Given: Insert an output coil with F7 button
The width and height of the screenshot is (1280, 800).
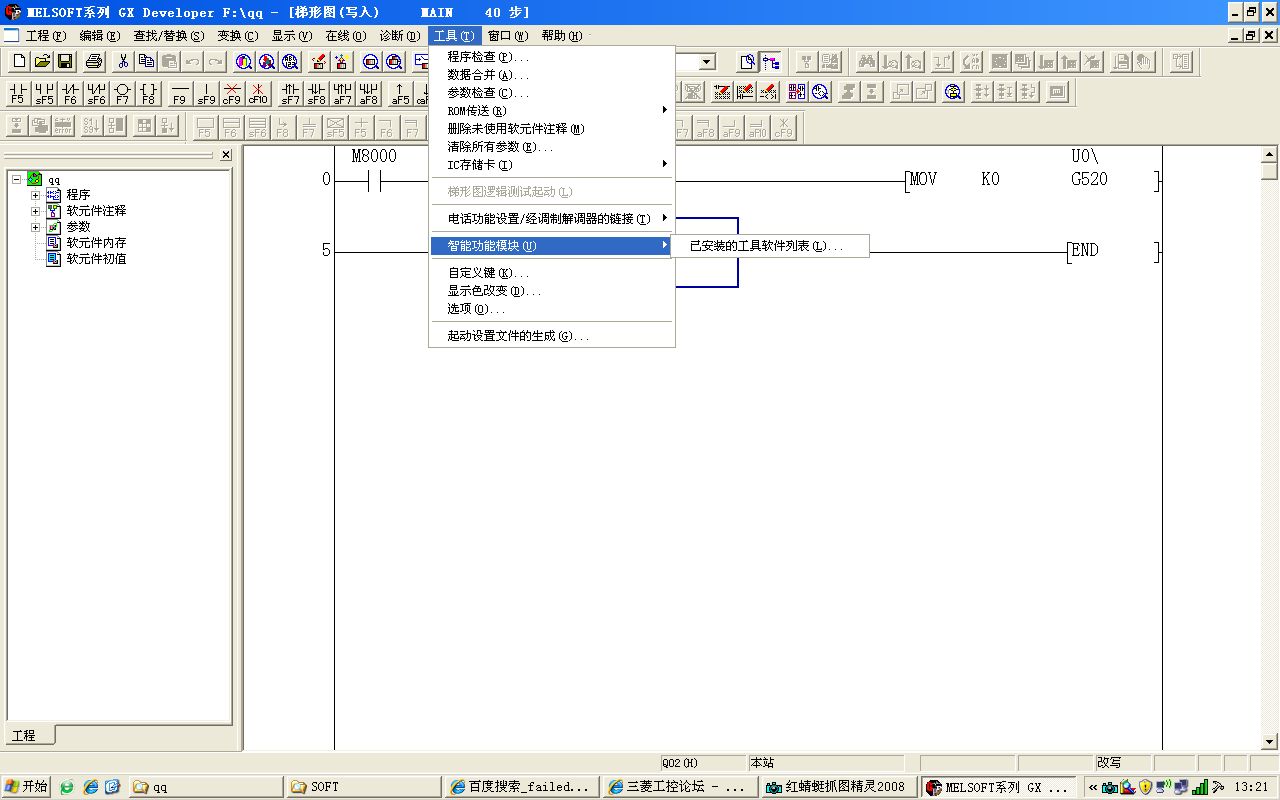Looking at the screenshot, I should [122, 94].
